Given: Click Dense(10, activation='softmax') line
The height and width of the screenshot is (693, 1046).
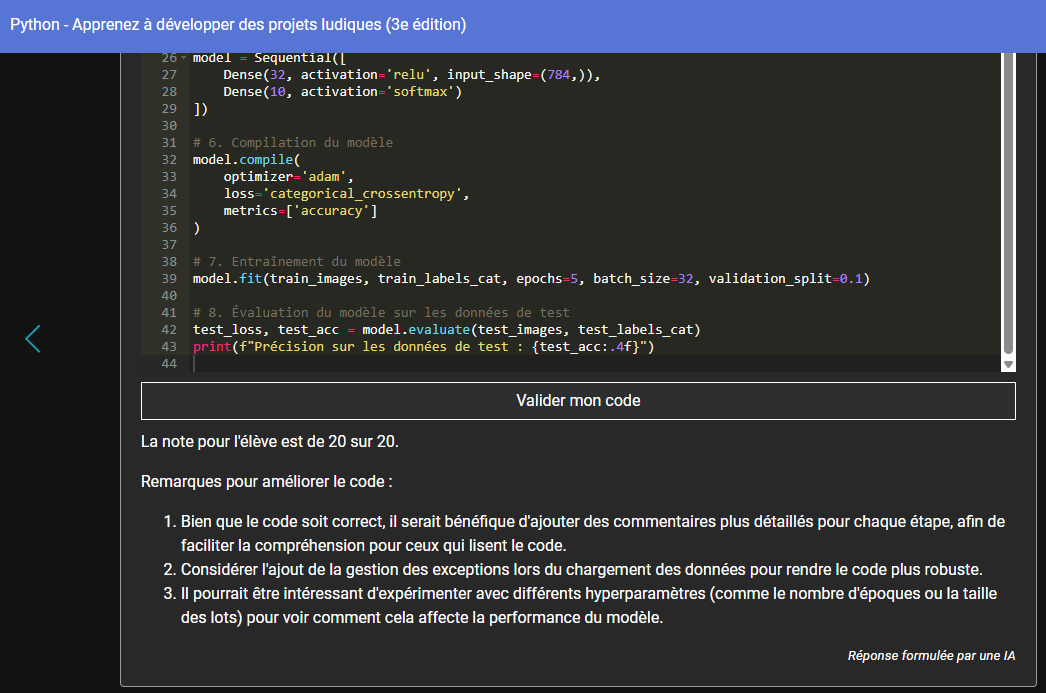Looking at the screenshot, I should [342, 91].
